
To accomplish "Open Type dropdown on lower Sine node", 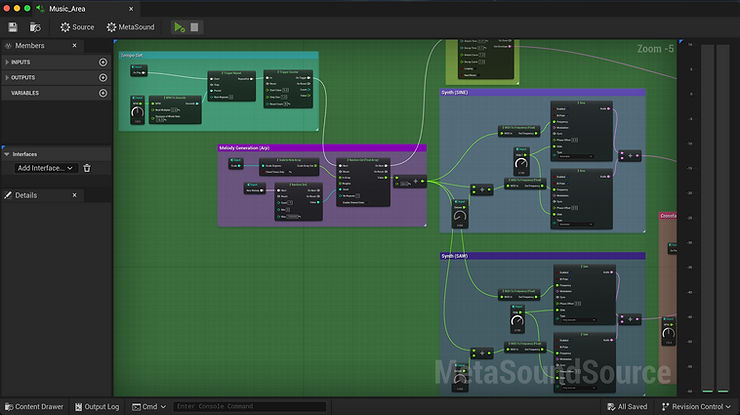I will [576, 224].
